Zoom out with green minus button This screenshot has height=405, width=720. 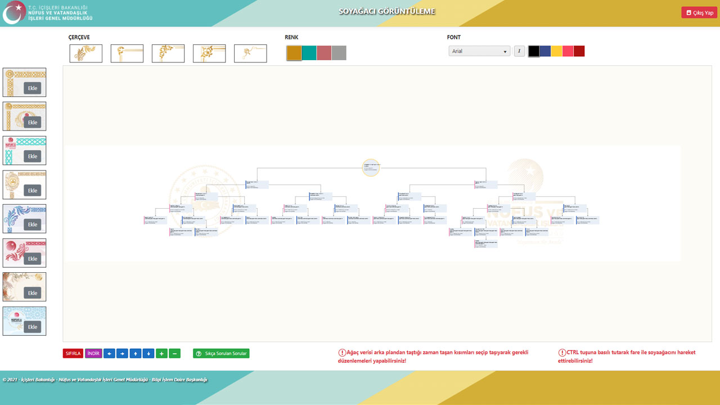point(174,353)
